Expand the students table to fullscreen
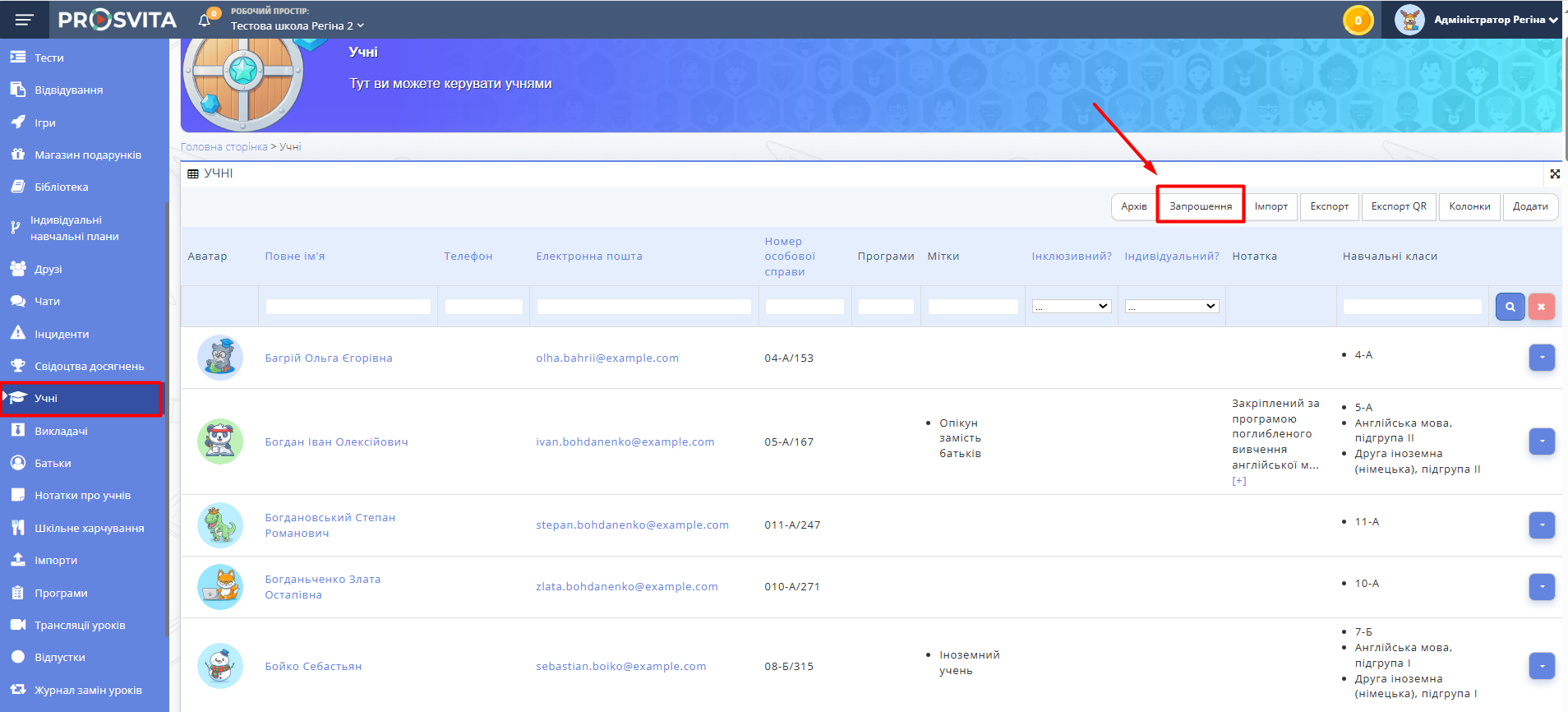 1555,173
